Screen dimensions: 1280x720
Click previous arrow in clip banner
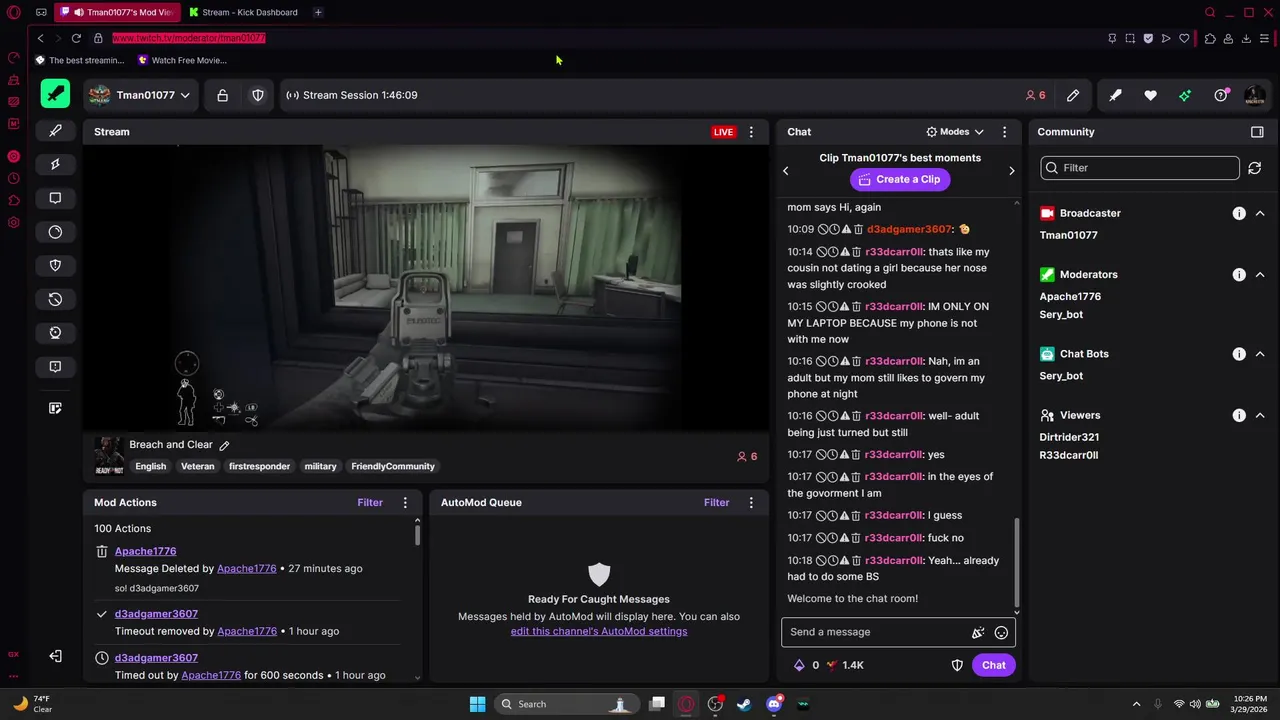point(785,171)
